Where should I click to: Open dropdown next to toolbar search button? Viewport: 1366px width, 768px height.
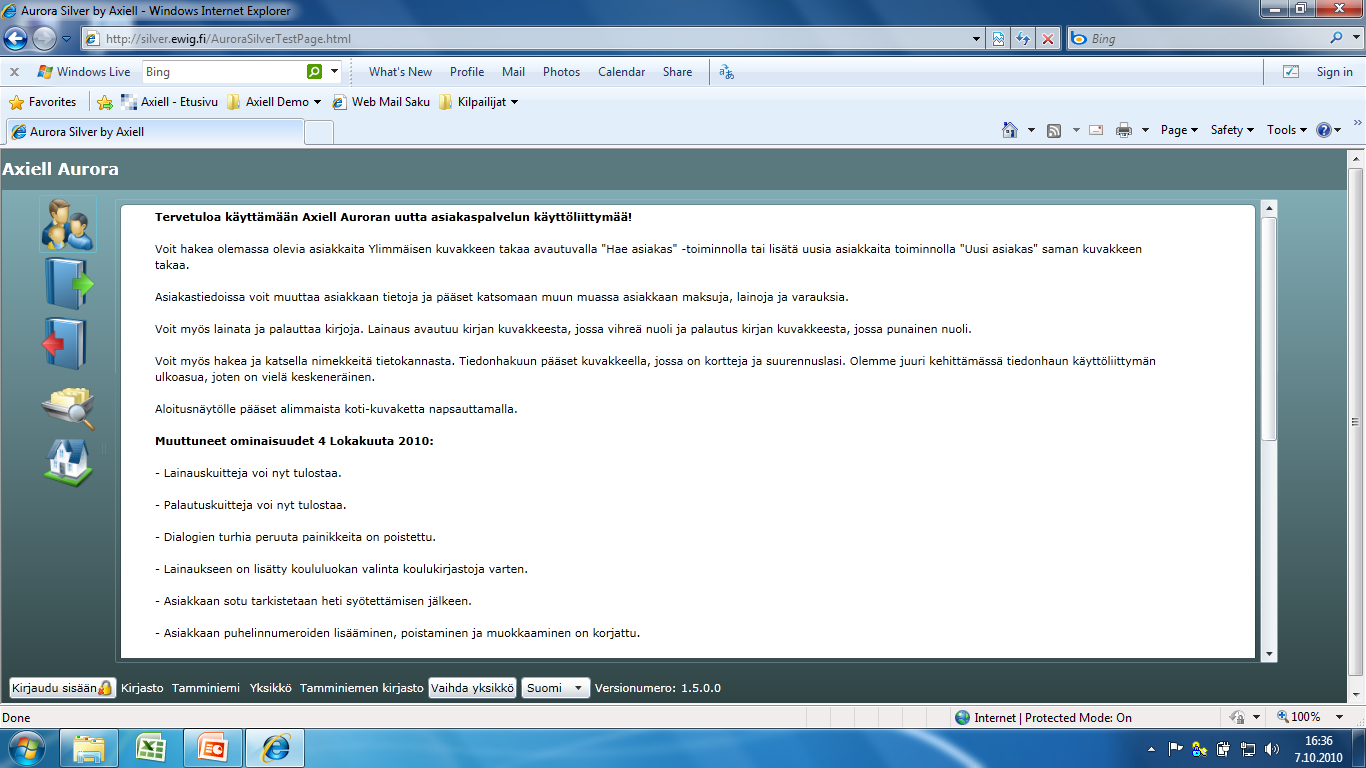pyautogui.click(x=334, y=72)
